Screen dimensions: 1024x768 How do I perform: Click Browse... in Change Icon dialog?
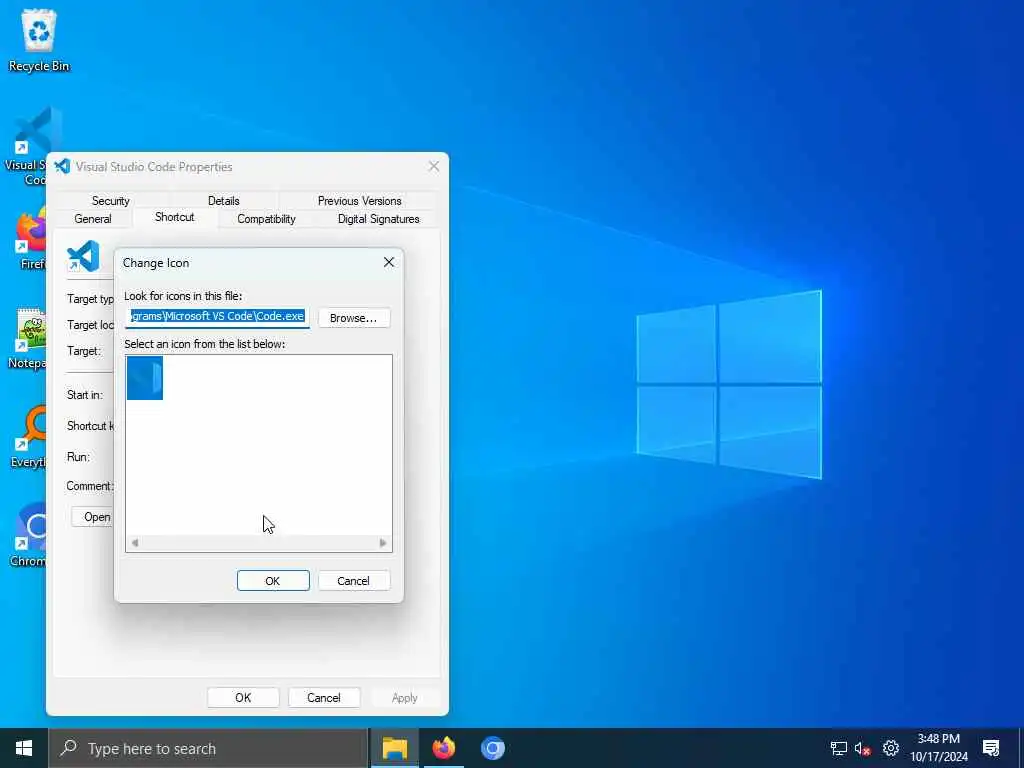coord(353,318)
